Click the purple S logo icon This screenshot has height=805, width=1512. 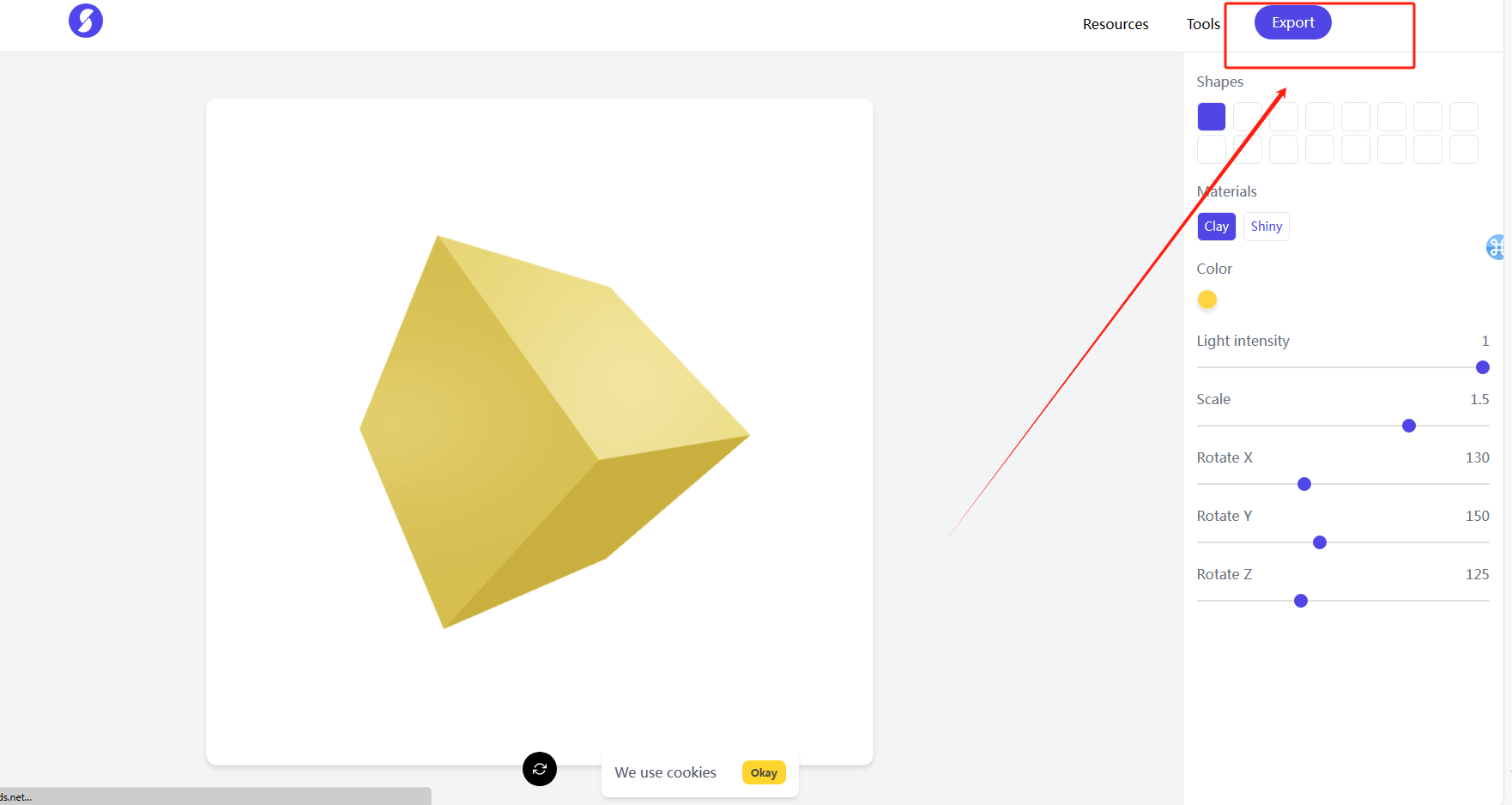[x=86, y=21]
